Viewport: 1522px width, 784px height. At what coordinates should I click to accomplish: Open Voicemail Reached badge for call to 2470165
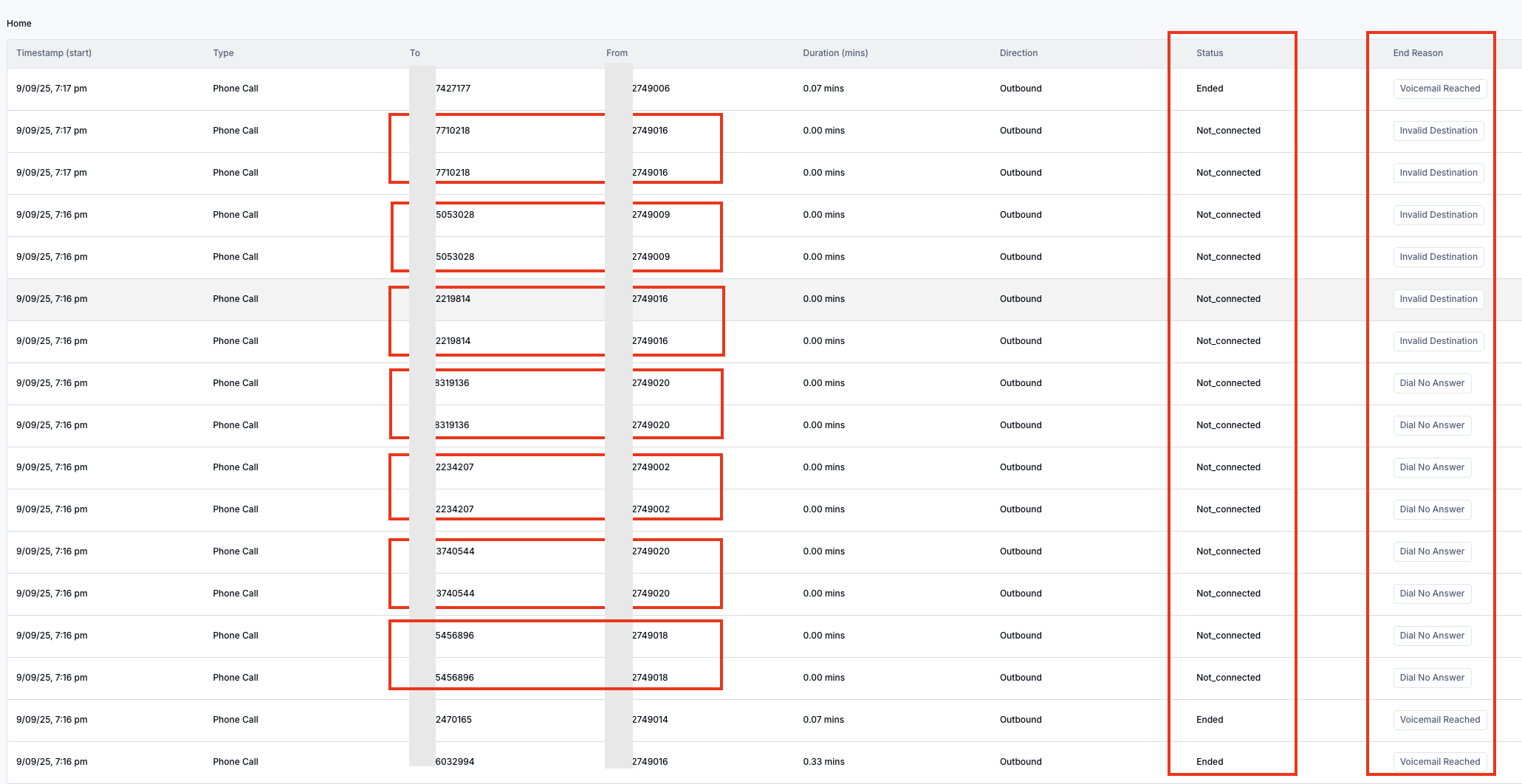point(1439,720)
